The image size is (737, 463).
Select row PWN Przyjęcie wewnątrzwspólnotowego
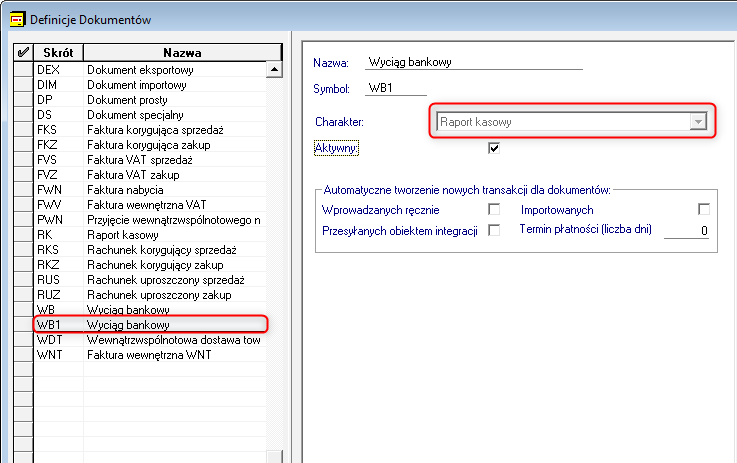(x=150, y=220)
